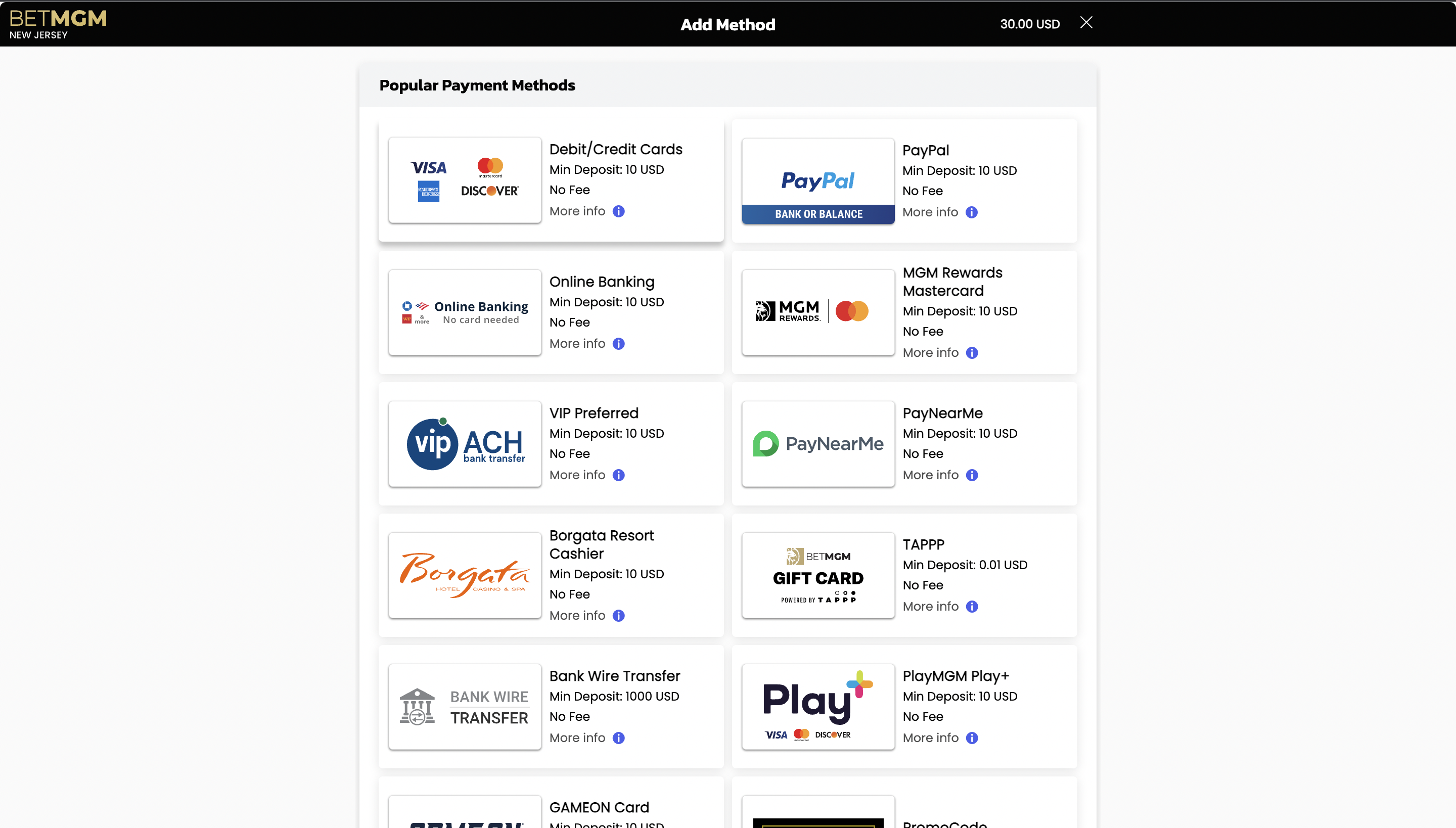Open PlayMGM Play+ info icon
This screenshot has width=1456, height=828.
(972, 738)
